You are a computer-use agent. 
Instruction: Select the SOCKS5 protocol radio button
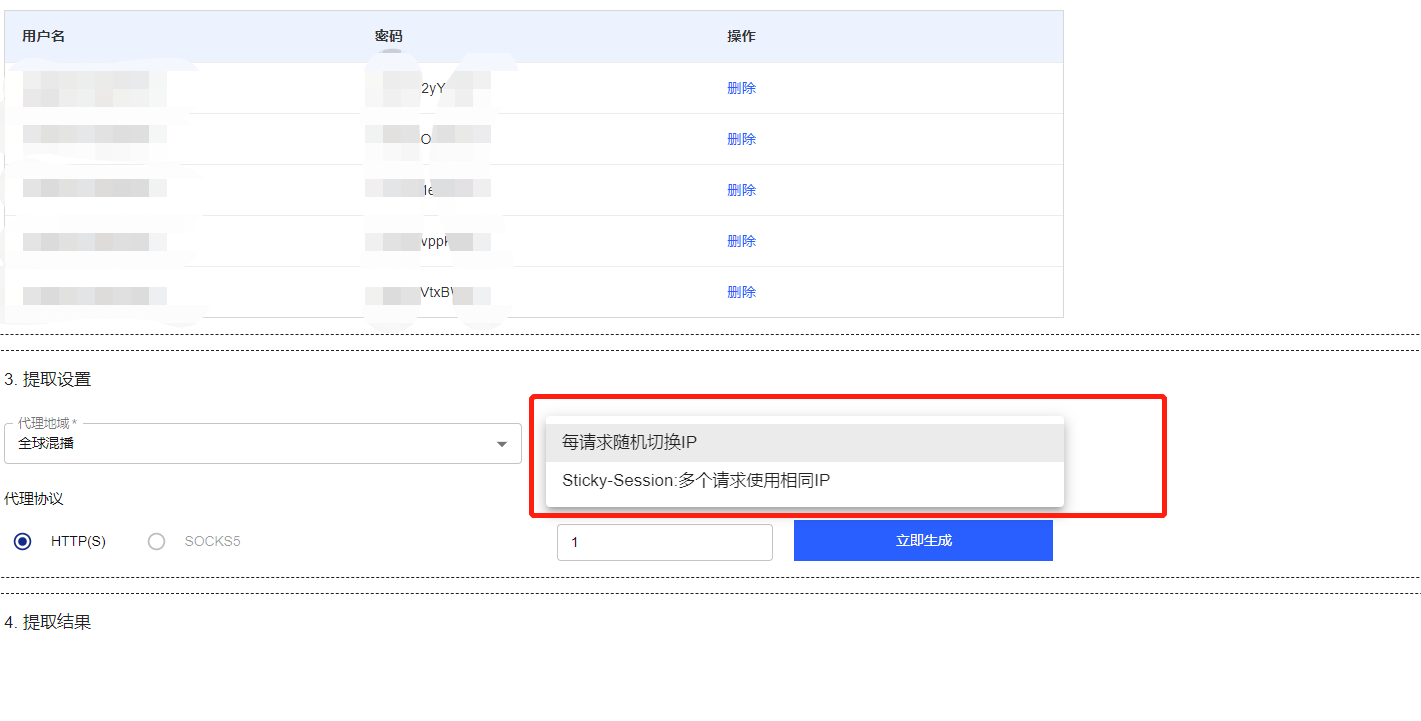click(x=156, y=541)
